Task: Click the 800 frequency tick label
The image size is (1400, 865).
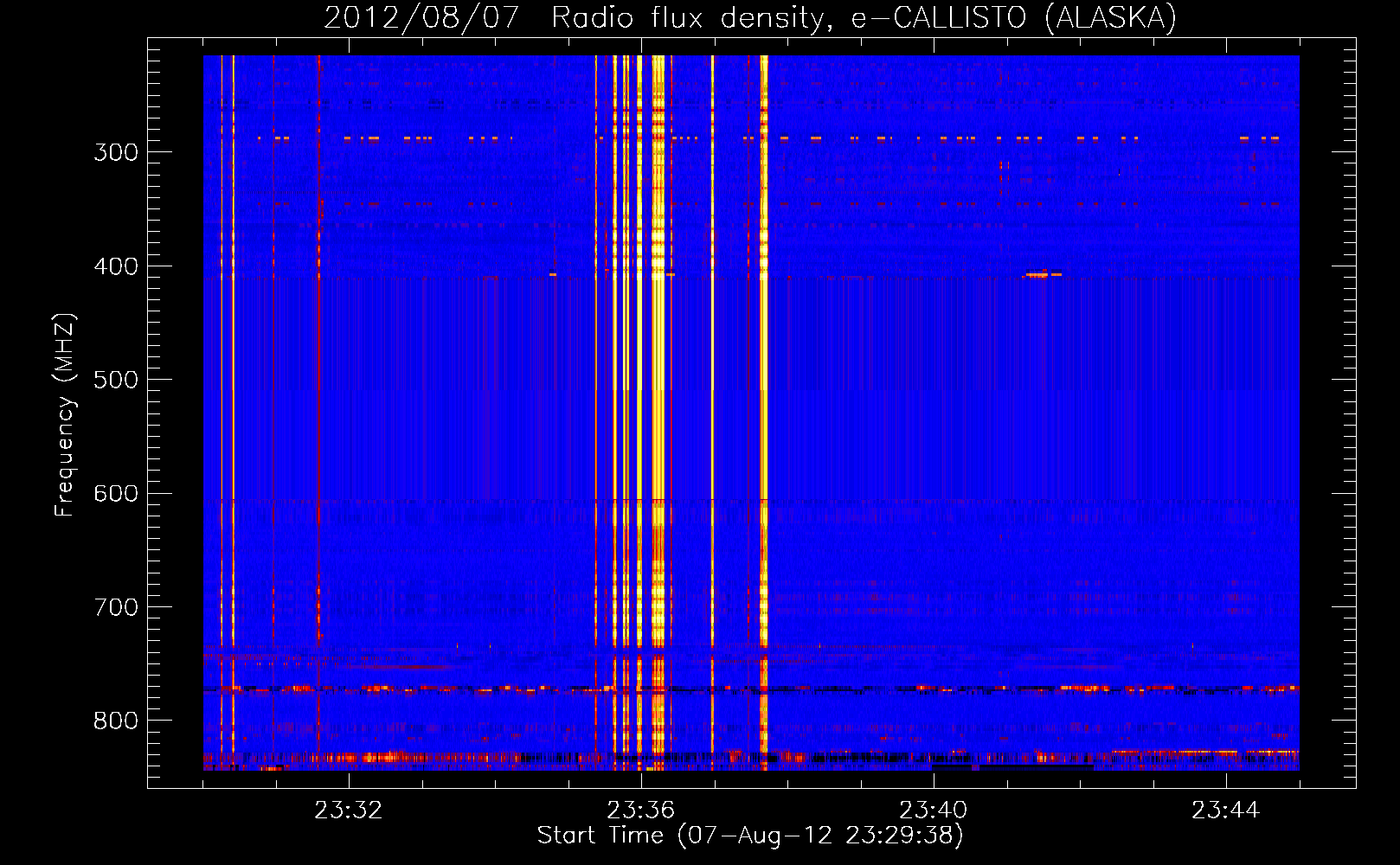Action: [116, 721]
